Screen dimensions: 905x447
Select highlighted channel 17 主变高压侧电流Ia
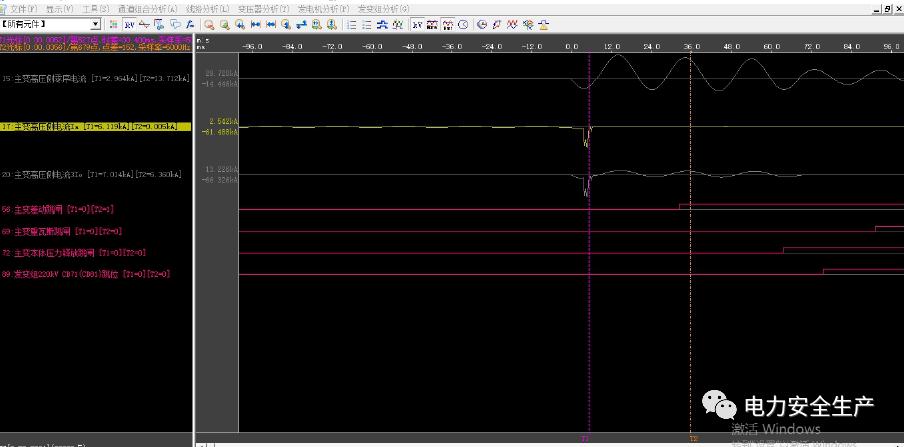click(x=96, y=126)
